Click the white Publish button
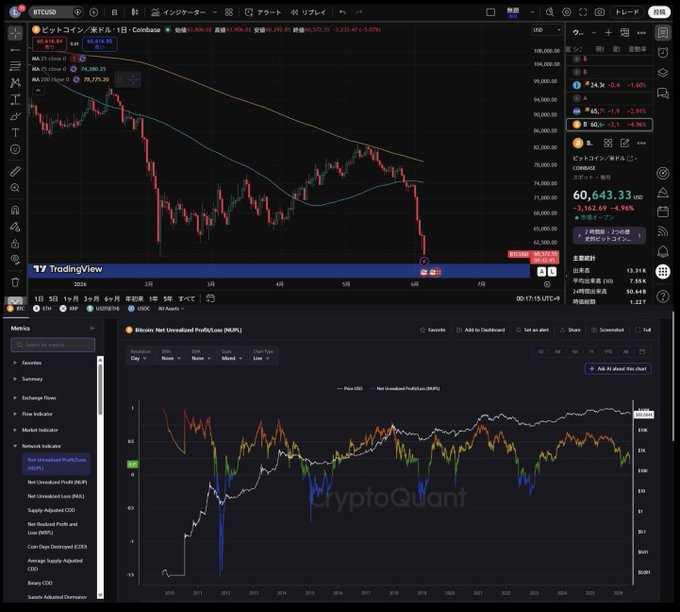The image size is (680, 612). [x=659, y=12]
